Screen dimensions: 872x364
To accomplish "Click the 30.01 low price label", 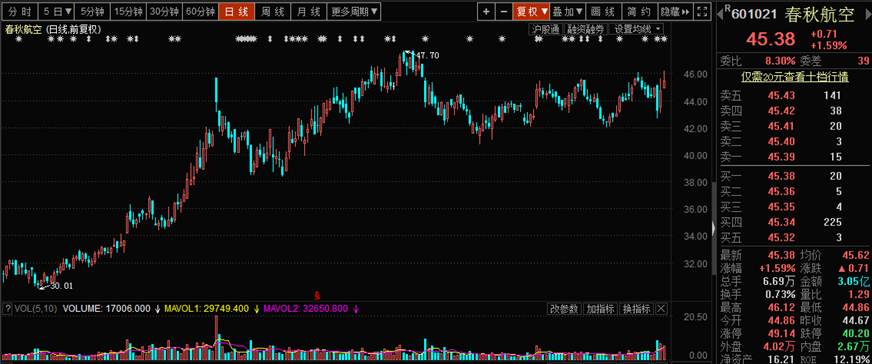I will (62, 286).
